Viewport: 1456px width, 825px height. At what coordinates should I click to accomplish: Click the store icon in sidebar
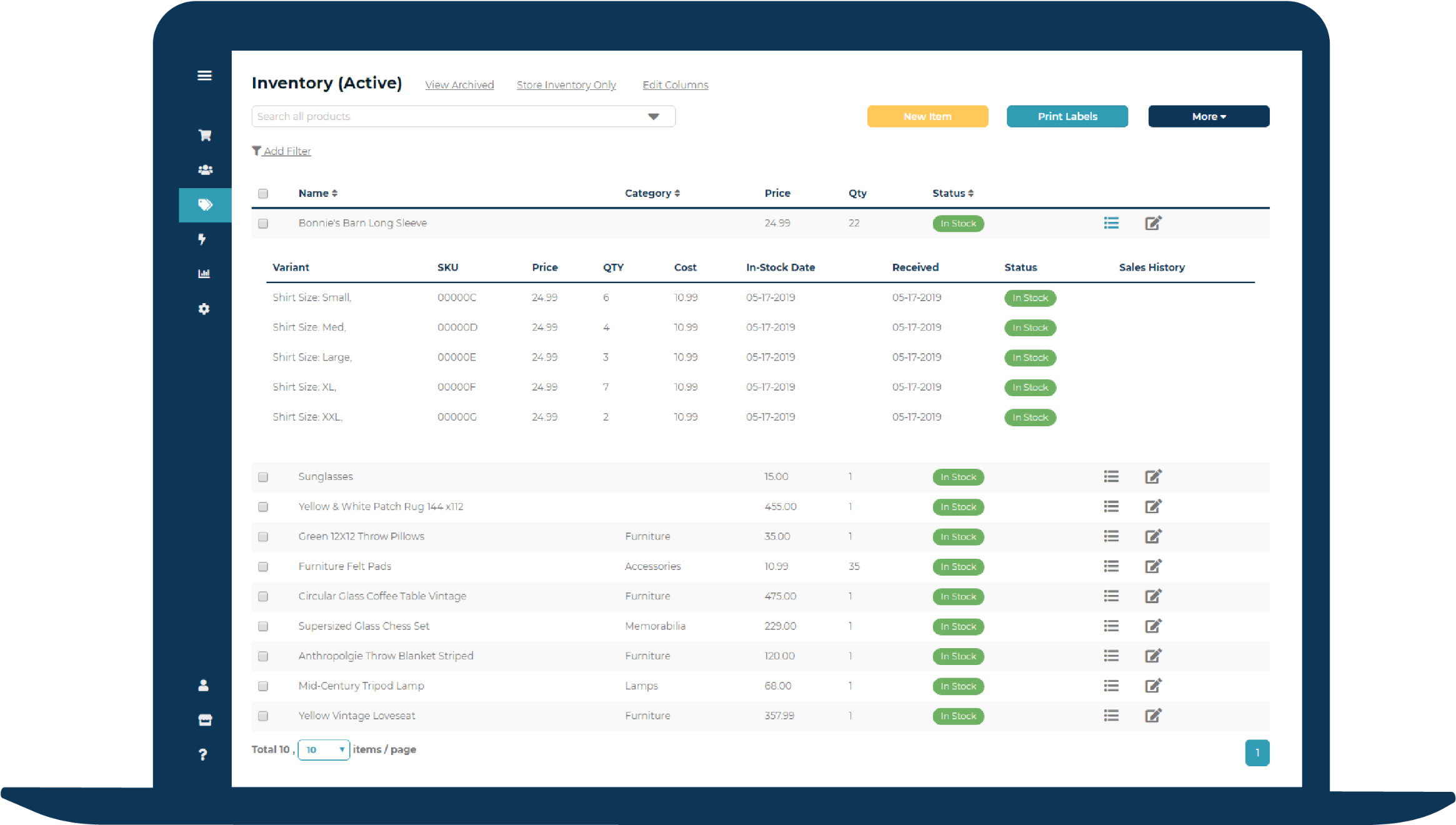coord(204,720)
